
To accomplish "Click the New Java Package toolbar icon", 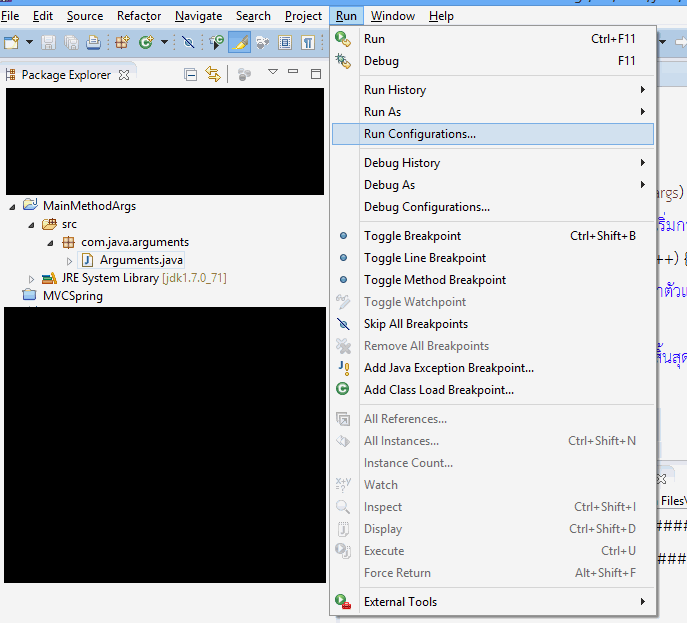I will [122, 42].
